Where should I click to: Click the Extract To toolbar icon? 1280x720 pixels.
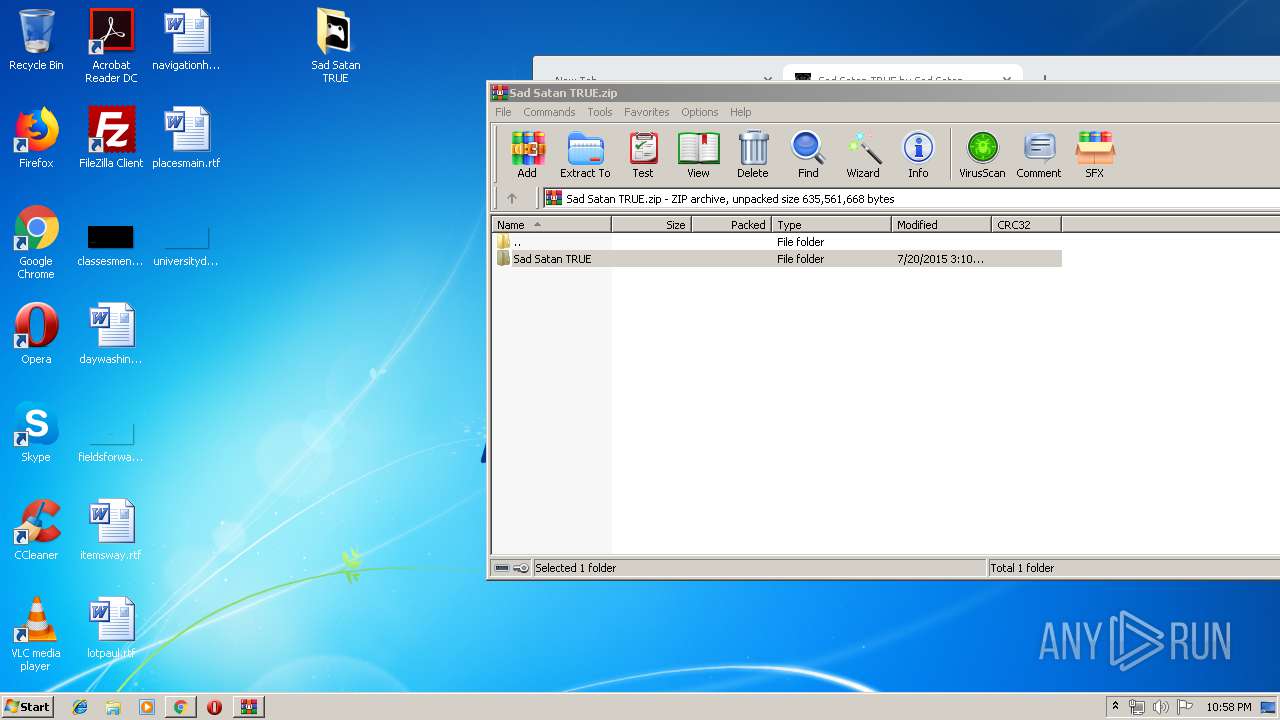(x=585, y=155)
